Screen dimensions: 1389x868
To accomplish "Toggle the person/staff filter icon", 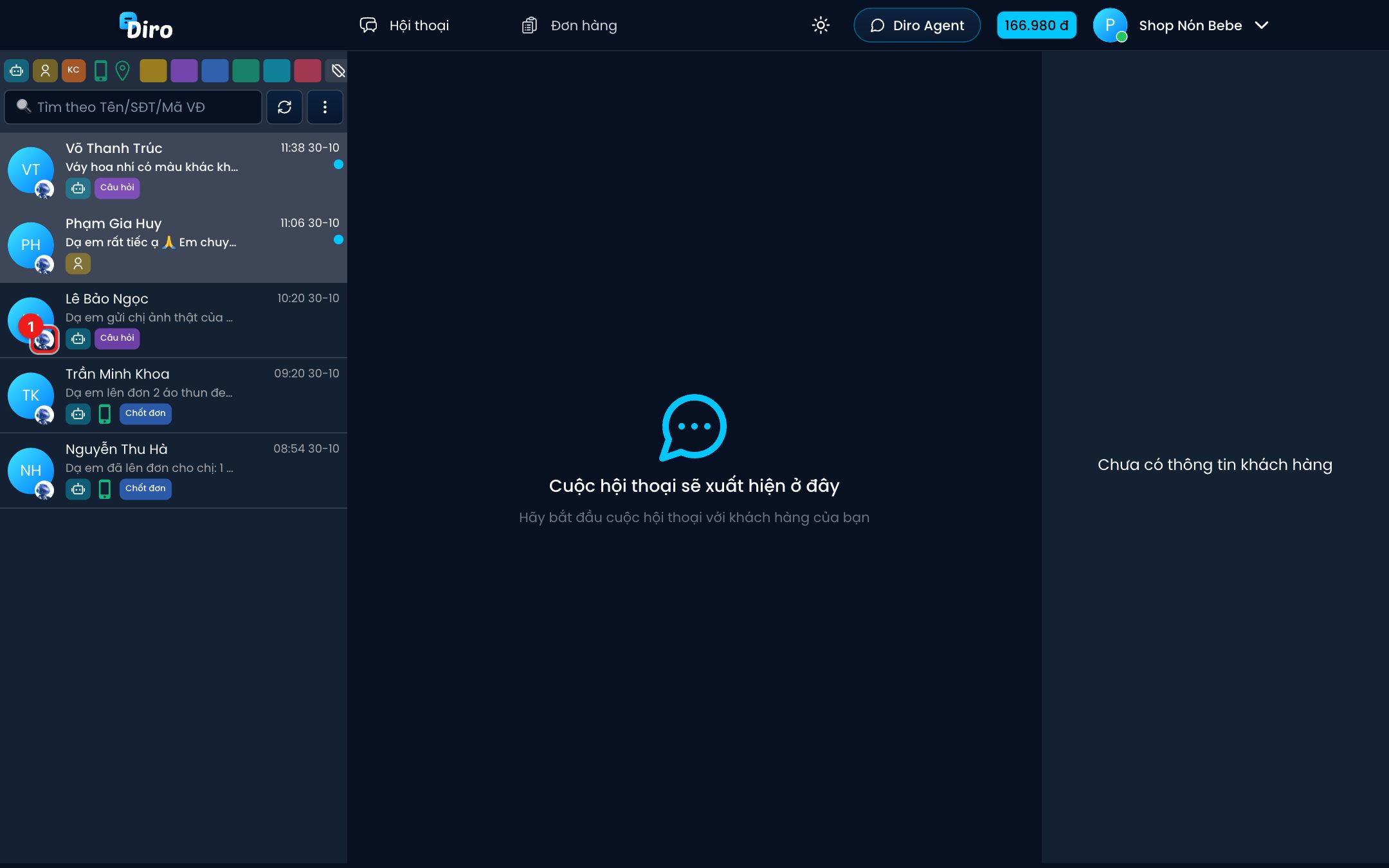I will pos(45,71).
